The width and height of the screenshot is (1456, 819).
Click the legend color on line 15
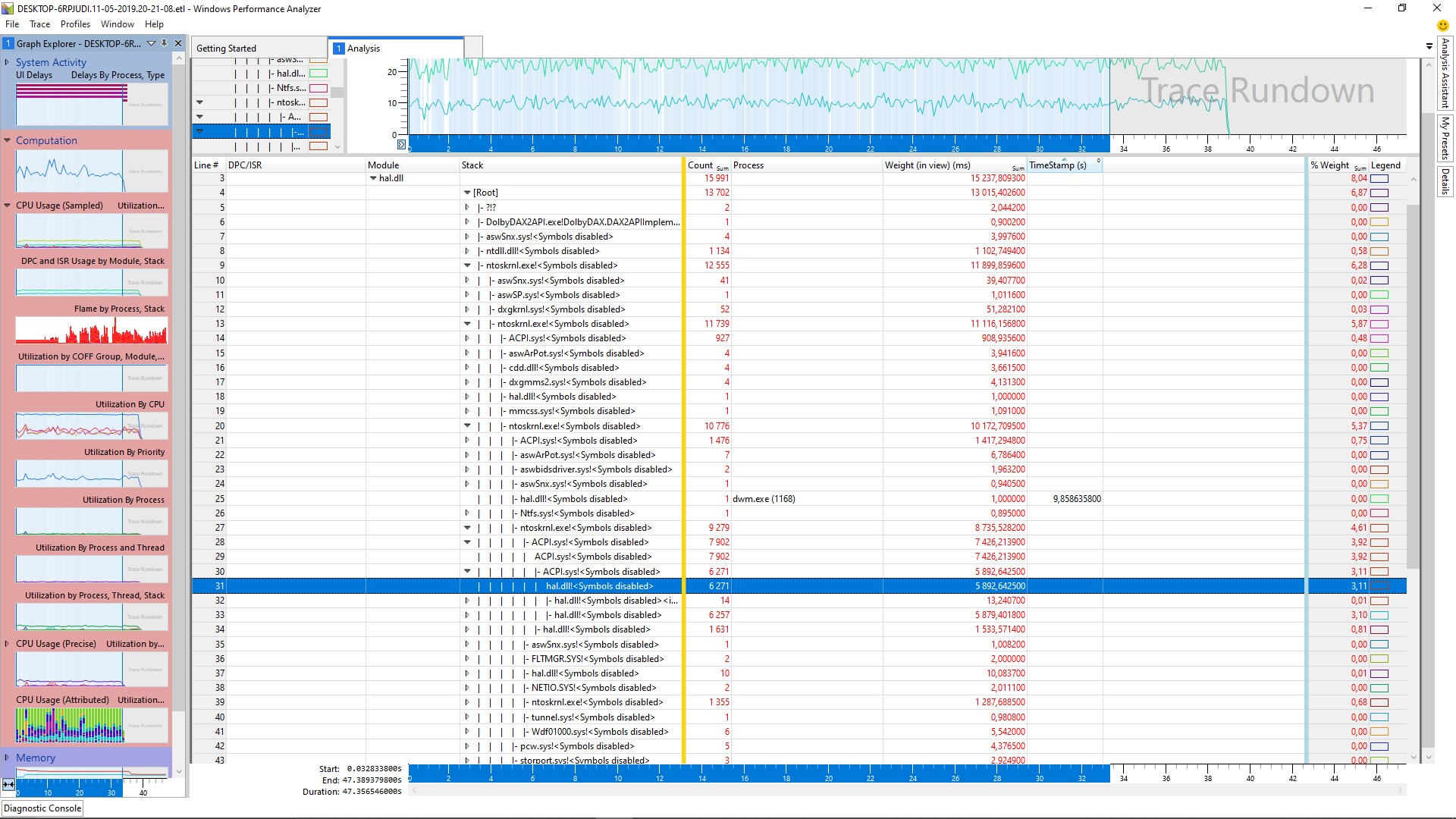pyautogui.click(x=1379, y=353)
